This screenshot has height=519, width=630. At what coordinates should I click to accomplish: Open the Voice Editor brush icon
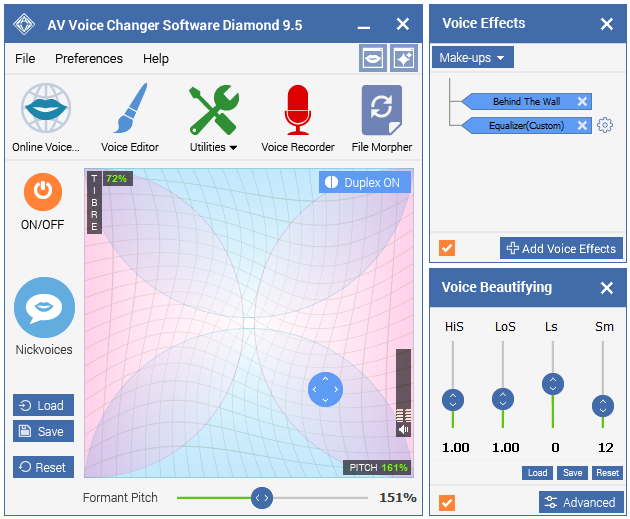click(x=130, y=110)
